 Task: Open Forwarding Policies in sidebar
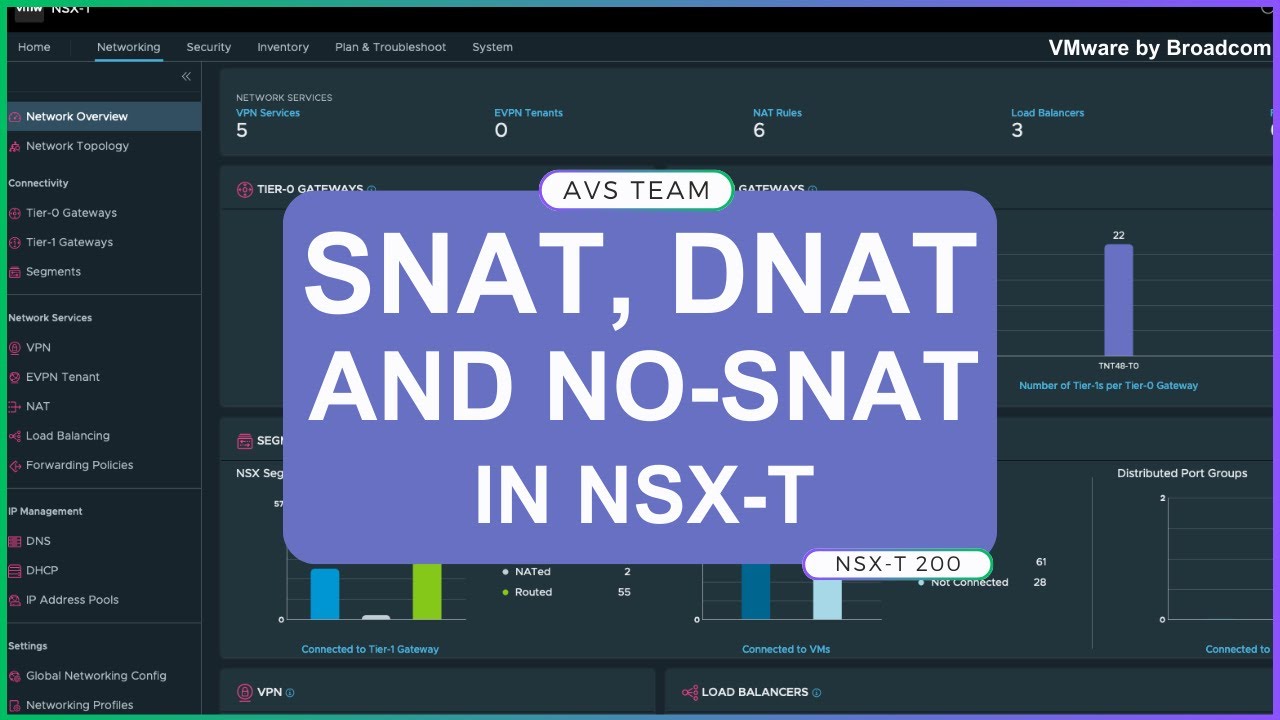79,465
